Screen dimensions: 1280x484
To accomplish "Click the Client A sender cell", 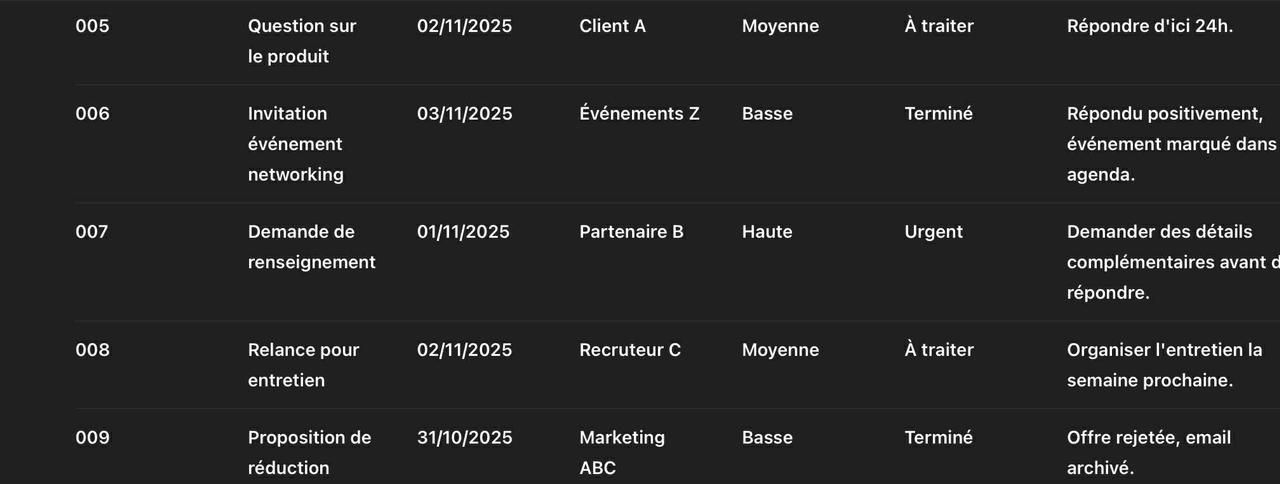I will point(612,27).
